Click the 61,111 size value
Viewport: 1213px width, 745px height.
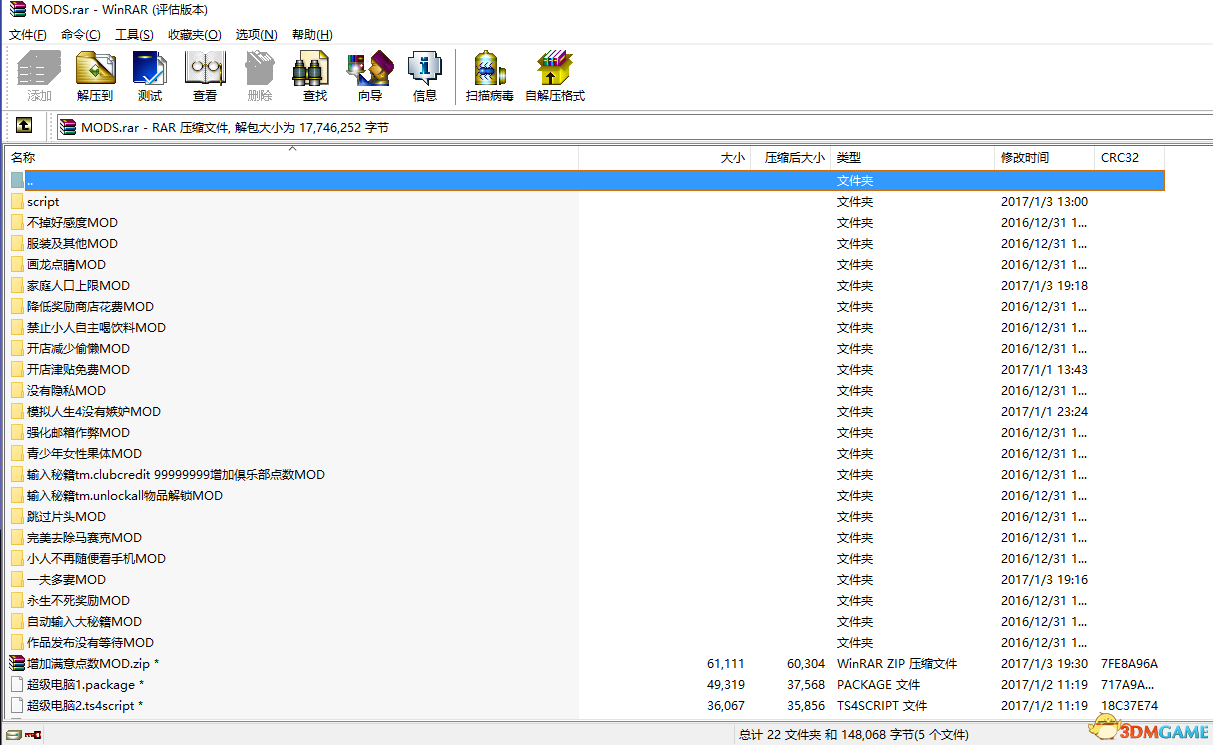coord(725,663)
